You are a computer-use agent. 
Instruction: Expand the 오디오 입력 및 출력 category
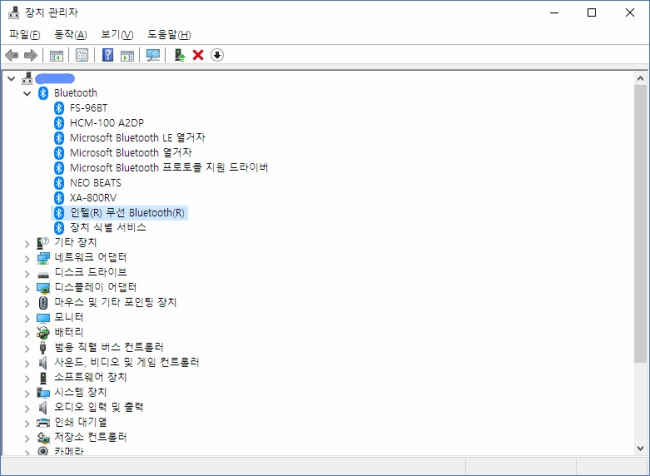[27, 408]
